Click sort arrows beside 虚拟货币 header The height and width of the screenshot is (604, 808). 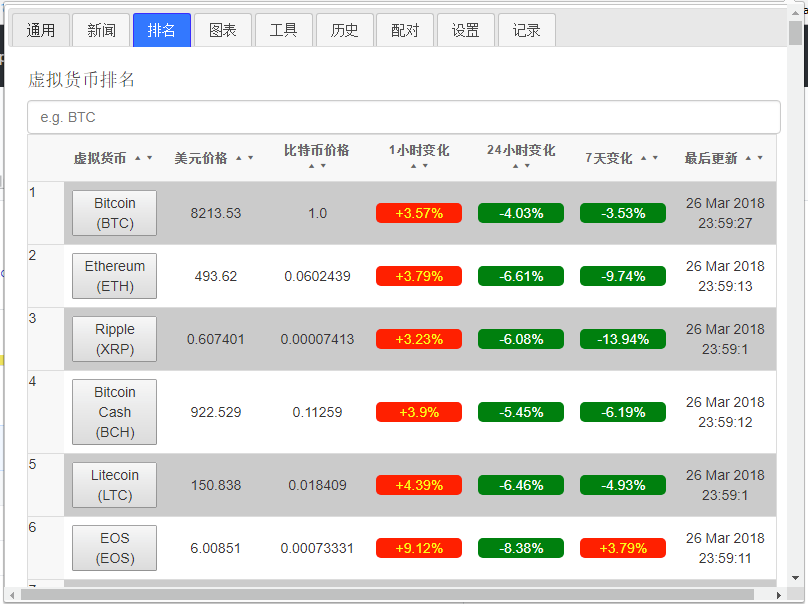(x=144, y=158)
